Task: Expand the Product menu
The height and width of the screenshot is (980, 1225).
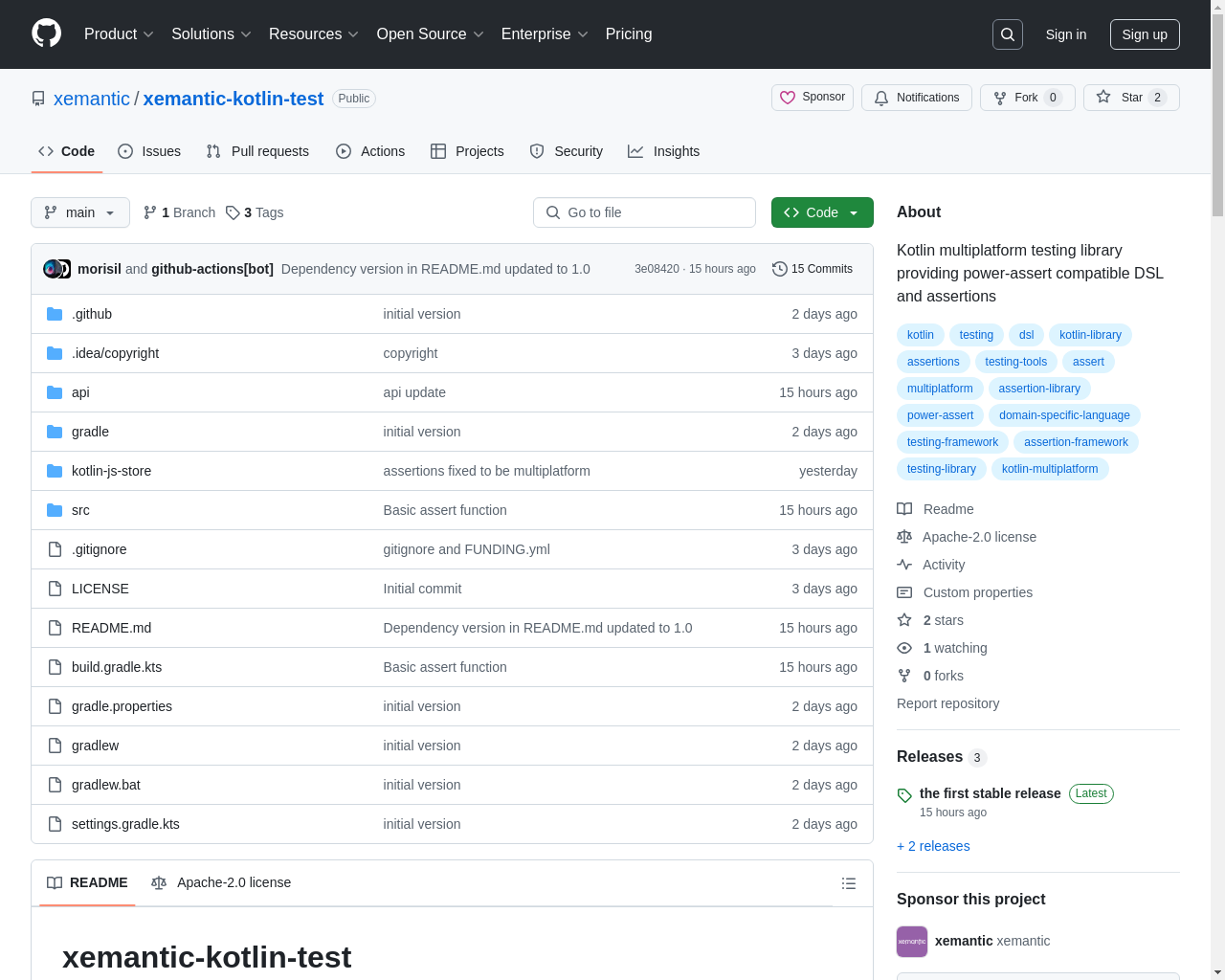Action: [x=119, y=34]
